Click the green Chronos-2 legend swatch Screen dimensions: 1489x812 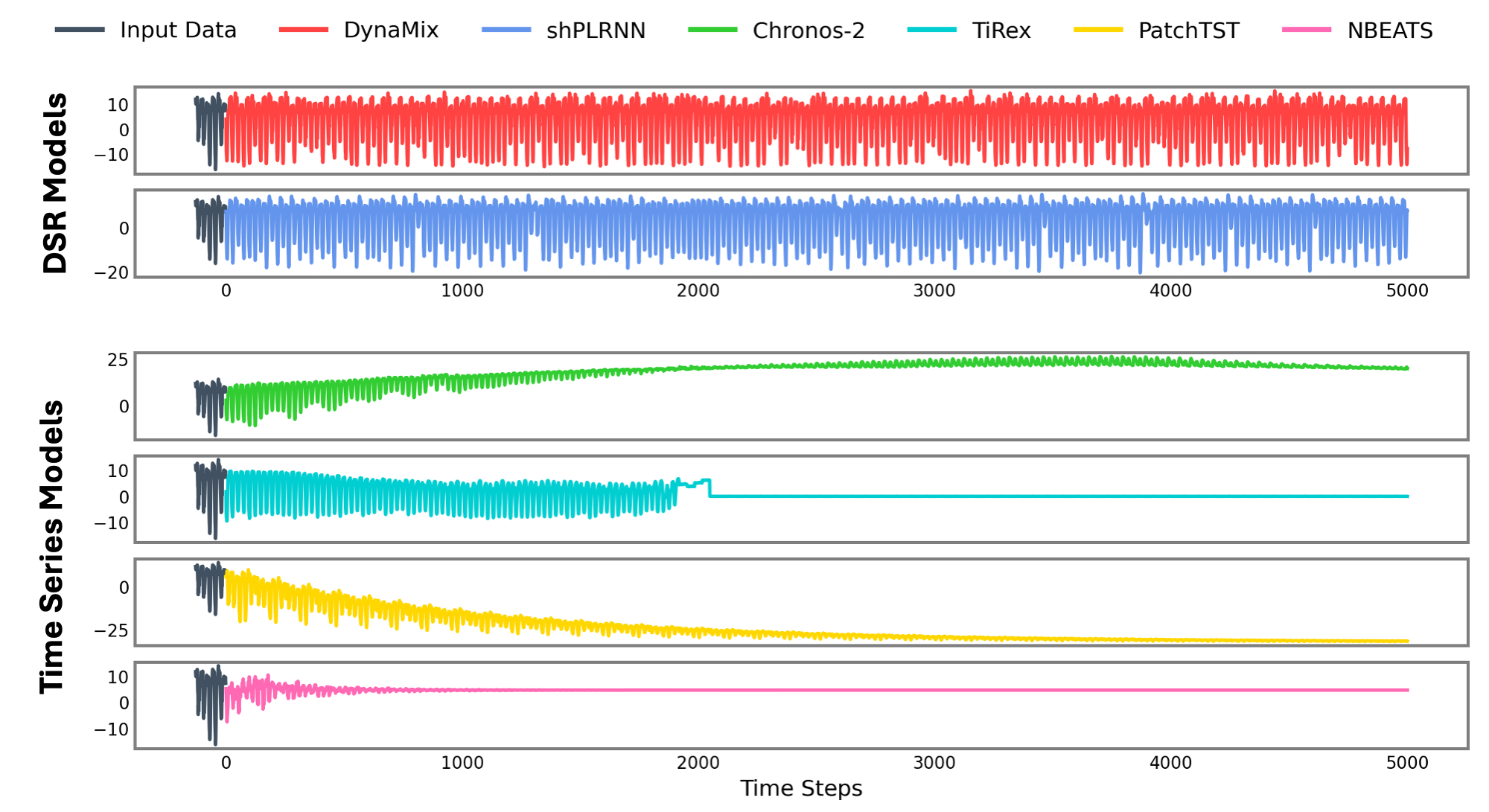click(712, 30)
